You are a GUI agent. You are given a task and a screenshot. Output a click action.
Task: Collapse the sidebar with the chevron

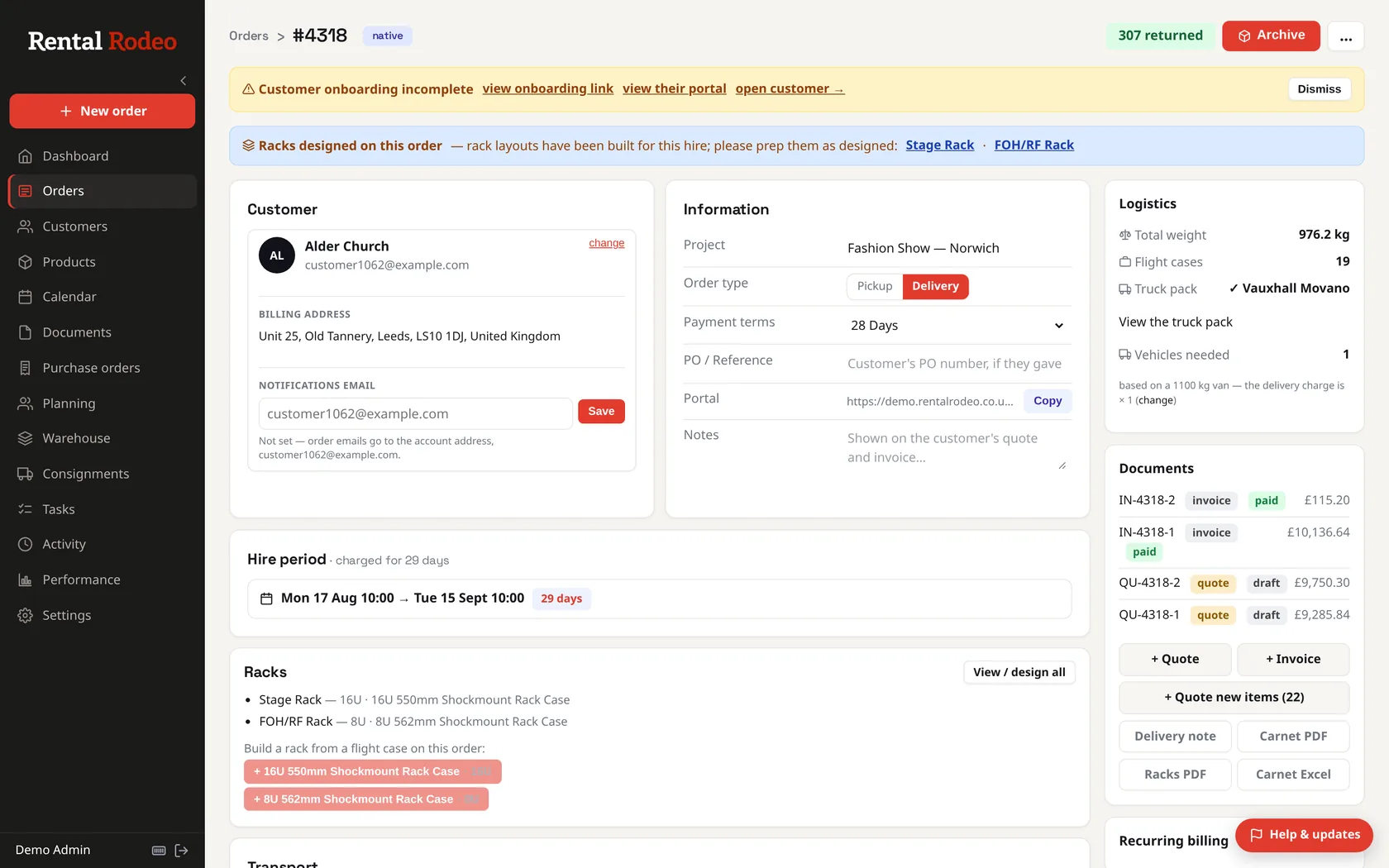tap(184, 81)
